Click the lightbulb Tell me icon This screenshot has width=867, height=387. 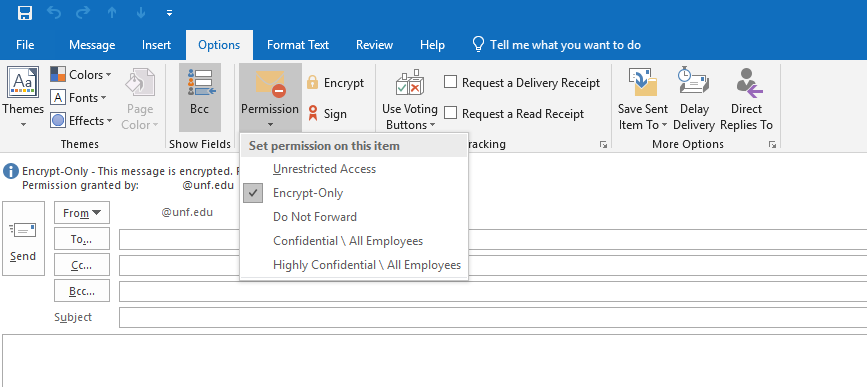[478, 45]
